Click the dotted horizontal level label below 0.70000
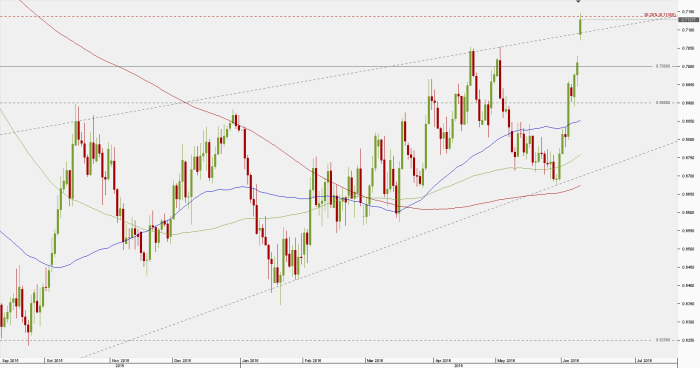This screenshot has width=700, height=368. 663,103
